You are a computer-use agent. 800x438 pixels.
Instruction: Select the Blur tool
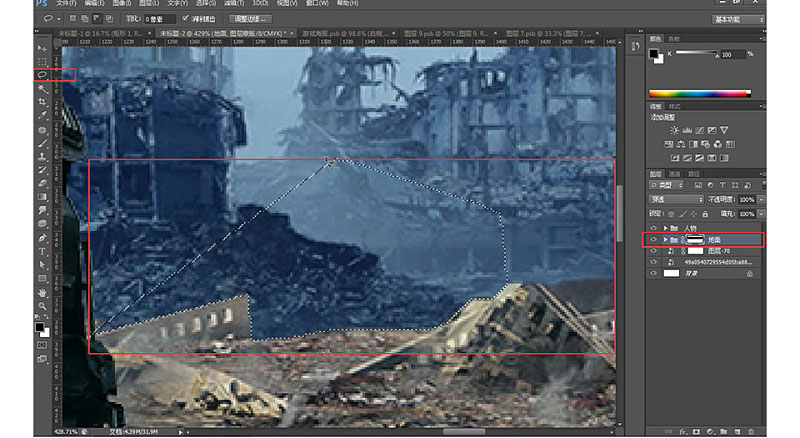[42, 210]
